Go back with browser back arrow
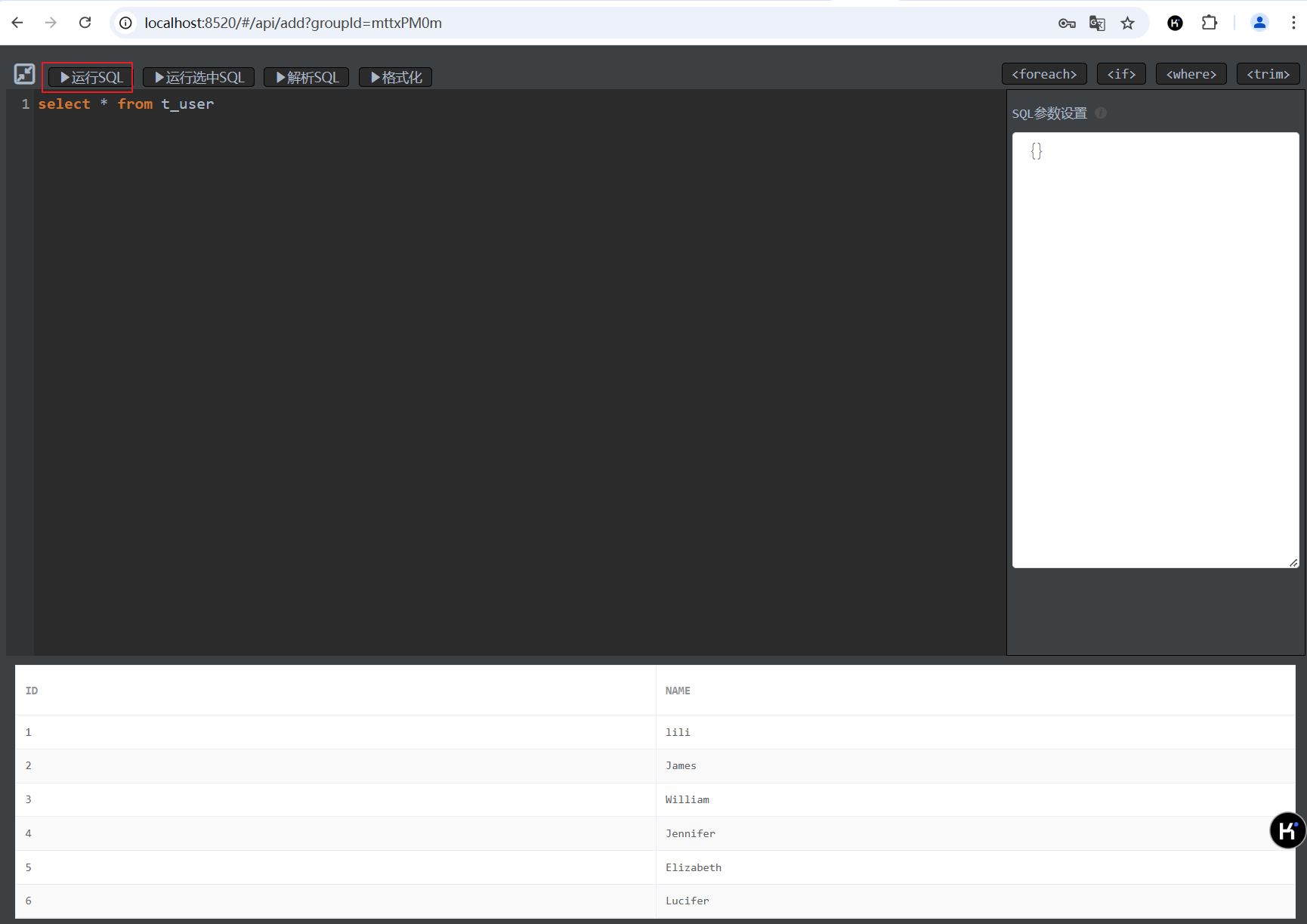Viewport: 1307px width, 924px height. point(17,23)
